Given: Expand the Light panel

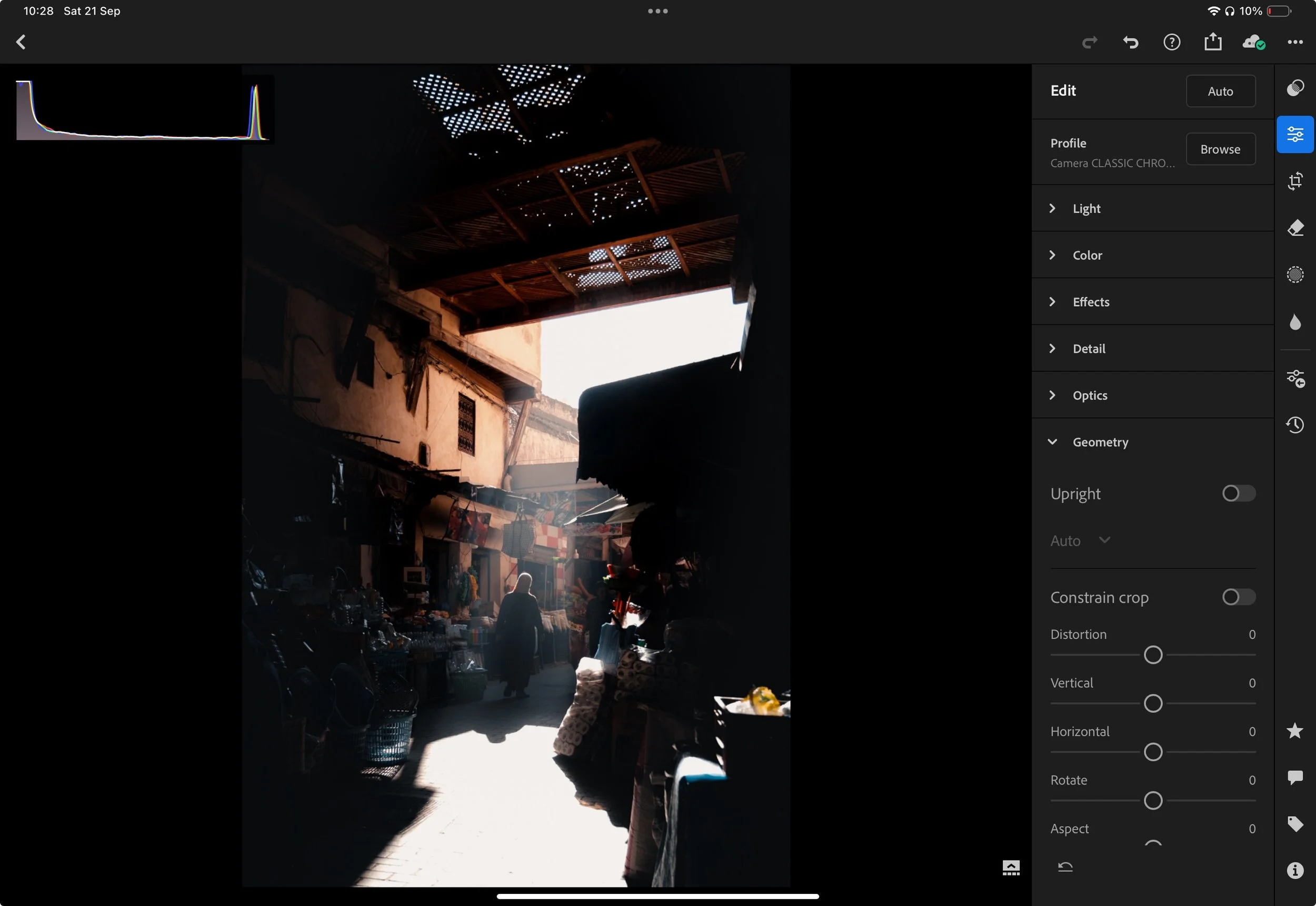Looking at the screenshot, I should 1086,208.
